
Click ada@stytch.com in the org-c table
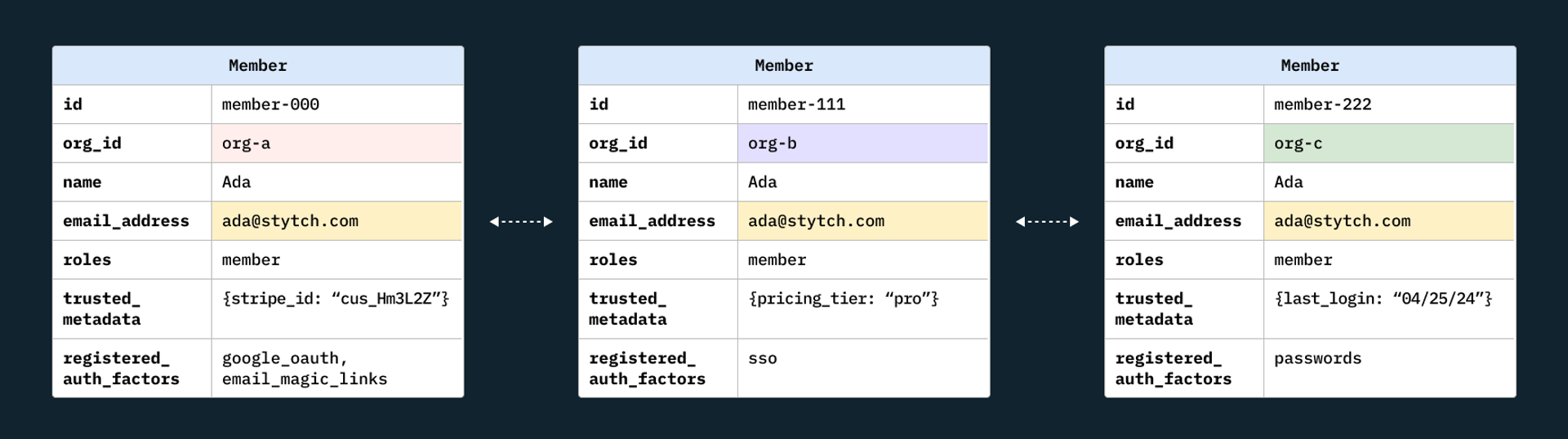pyautogui.click(x=1342, y=221)
